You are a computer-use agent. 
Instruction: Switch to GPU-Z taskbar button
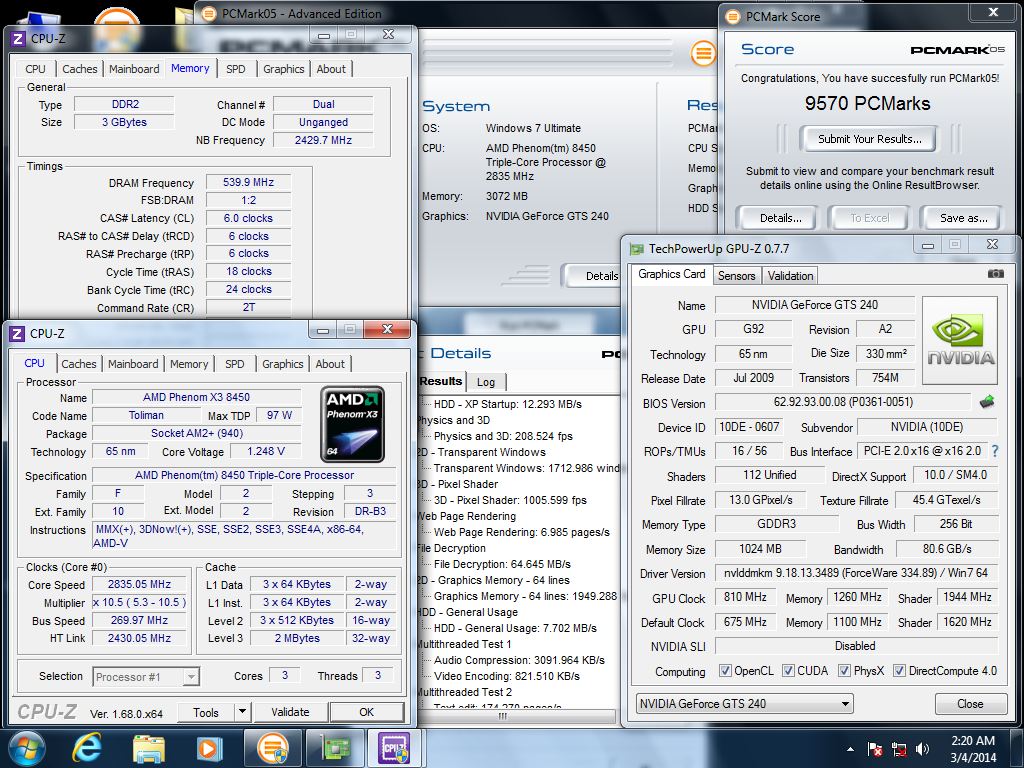(x=334, y=748)
